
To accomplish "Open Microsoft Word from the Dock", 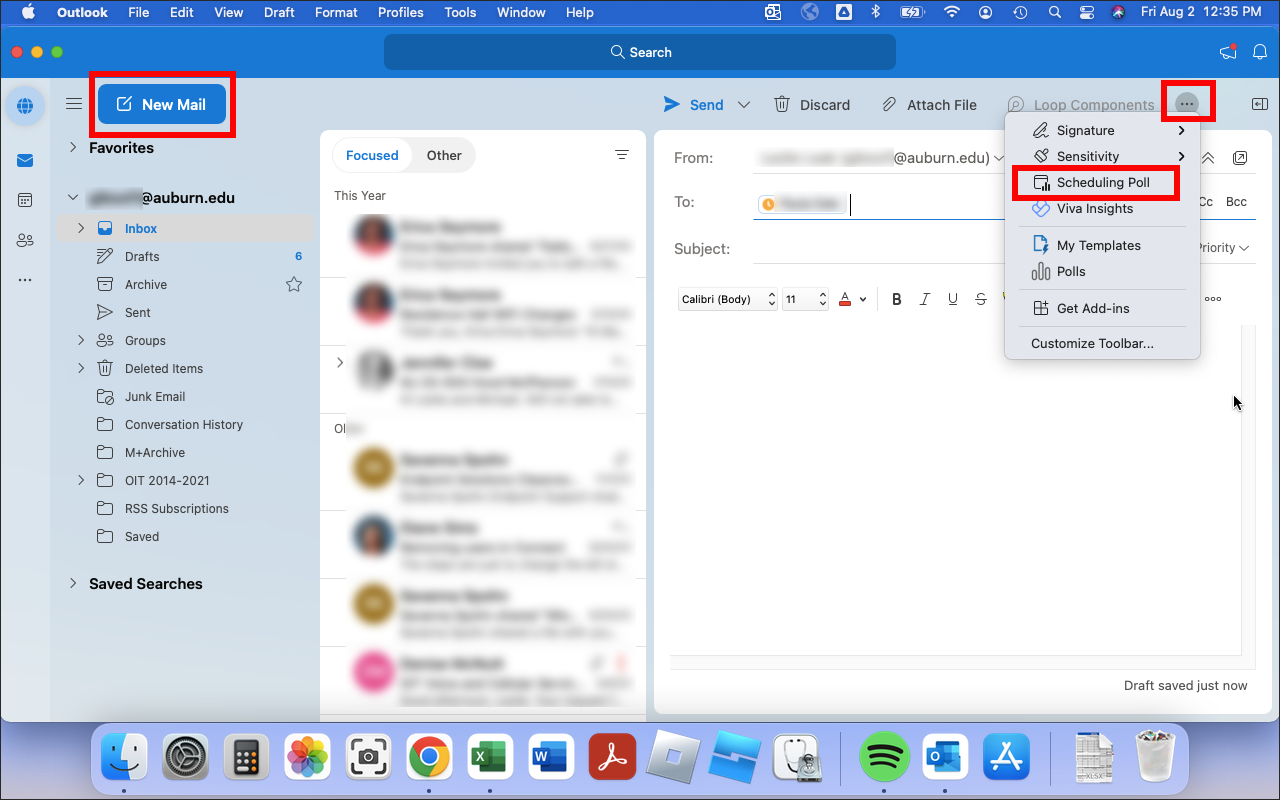I will (551, 757).
